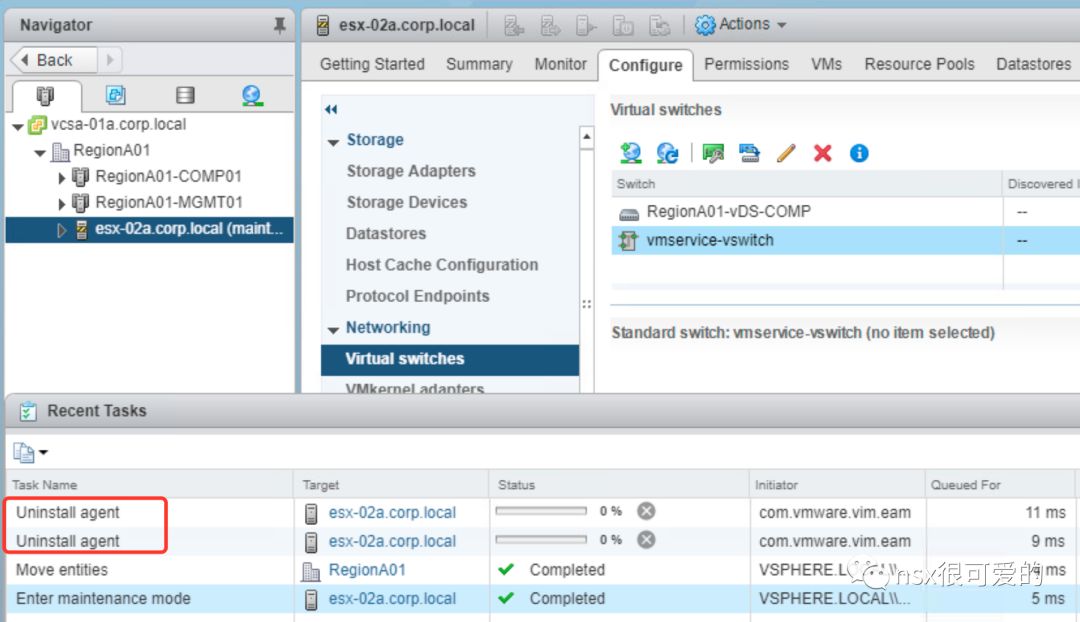Open Datastores in configure menu
This screenshot has width=1080, height=622.
click(x=386, y=234)
